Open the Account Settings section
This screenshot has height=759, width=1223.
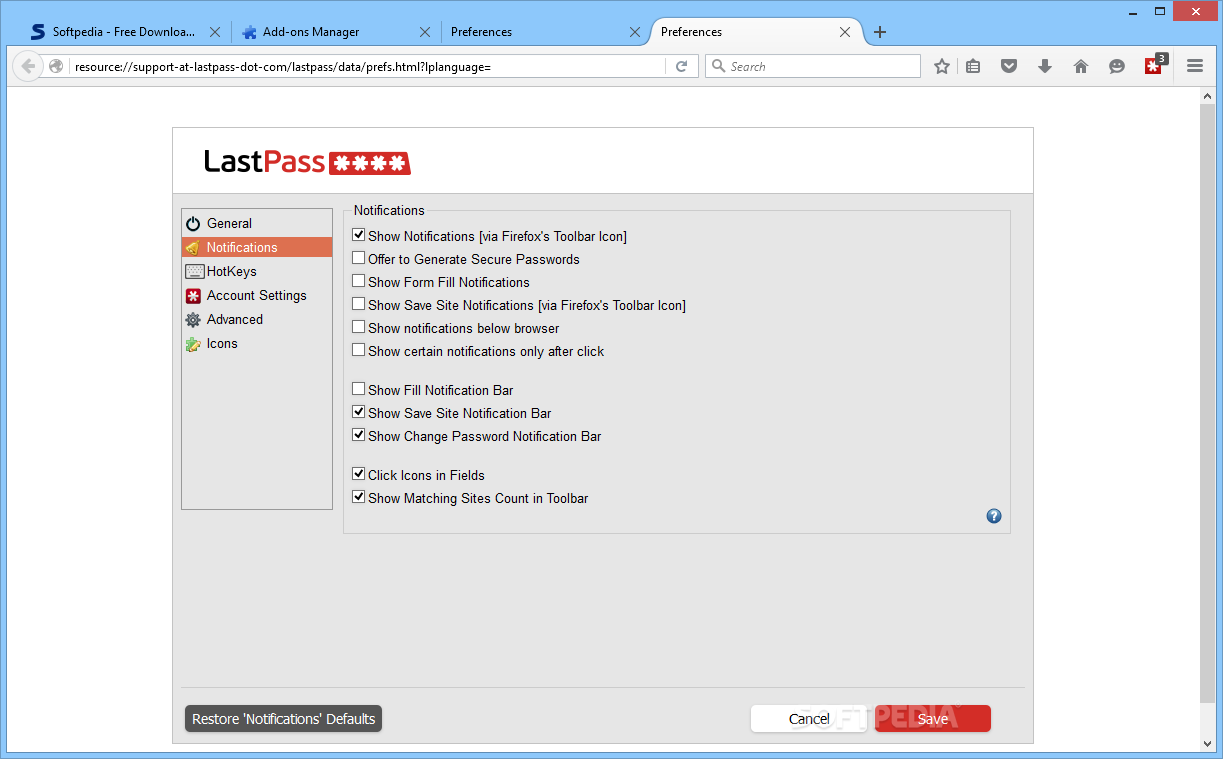coord(257,295)
